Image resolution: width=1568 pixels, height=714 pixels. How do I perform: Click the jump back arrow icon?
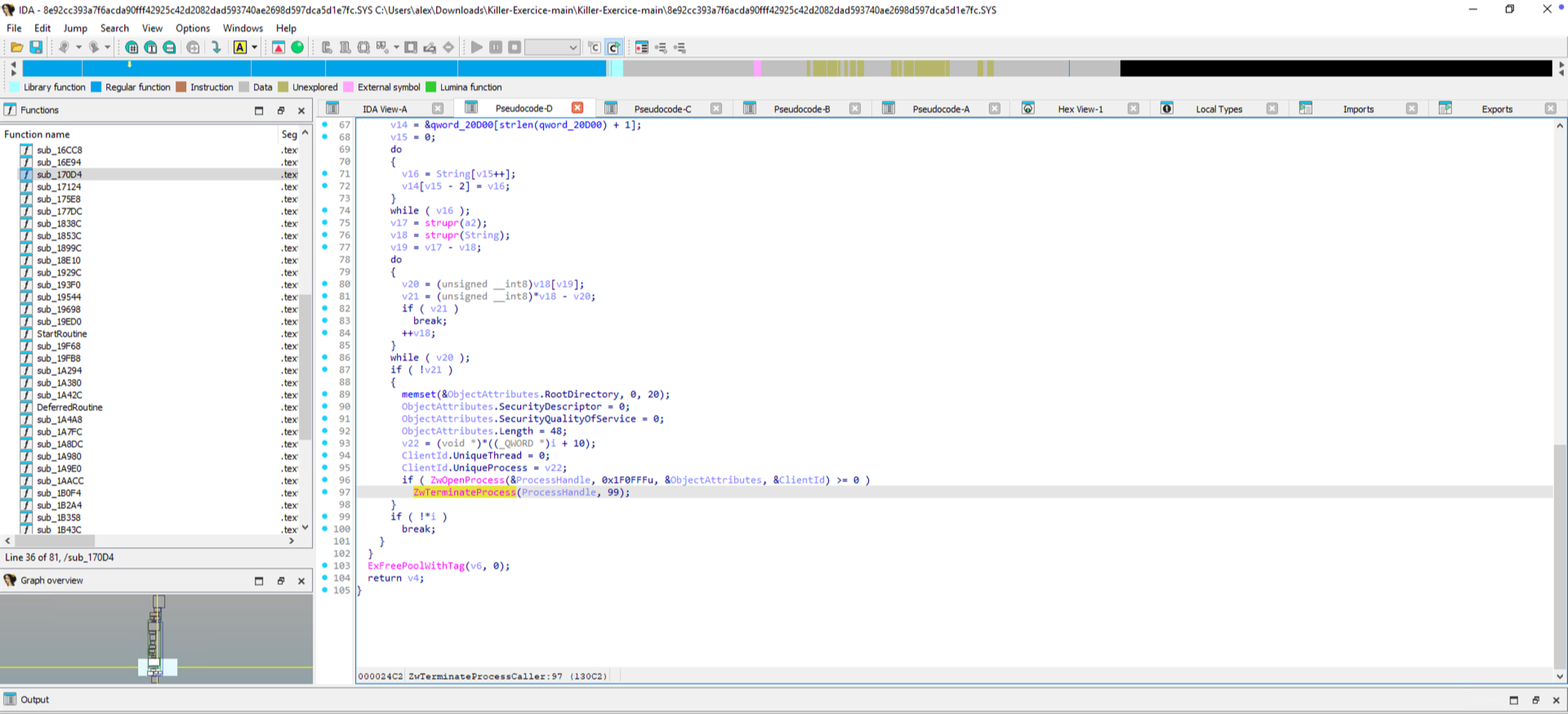coord(63,47)
